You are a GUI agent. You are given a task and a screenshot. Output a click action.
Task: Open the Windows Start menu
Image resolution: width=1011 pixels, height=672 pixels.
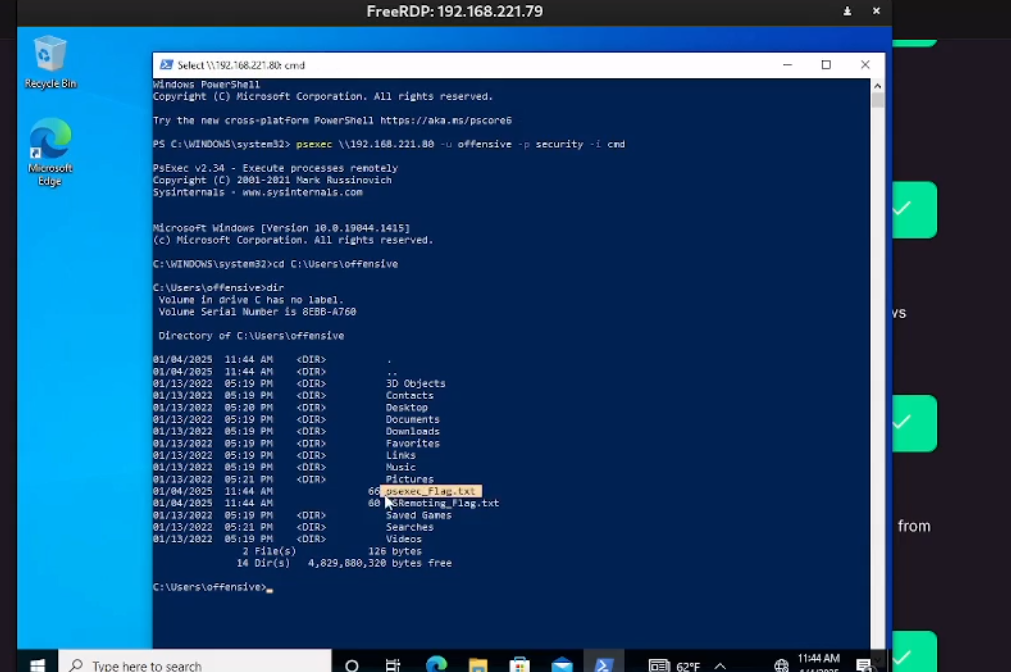37,664
